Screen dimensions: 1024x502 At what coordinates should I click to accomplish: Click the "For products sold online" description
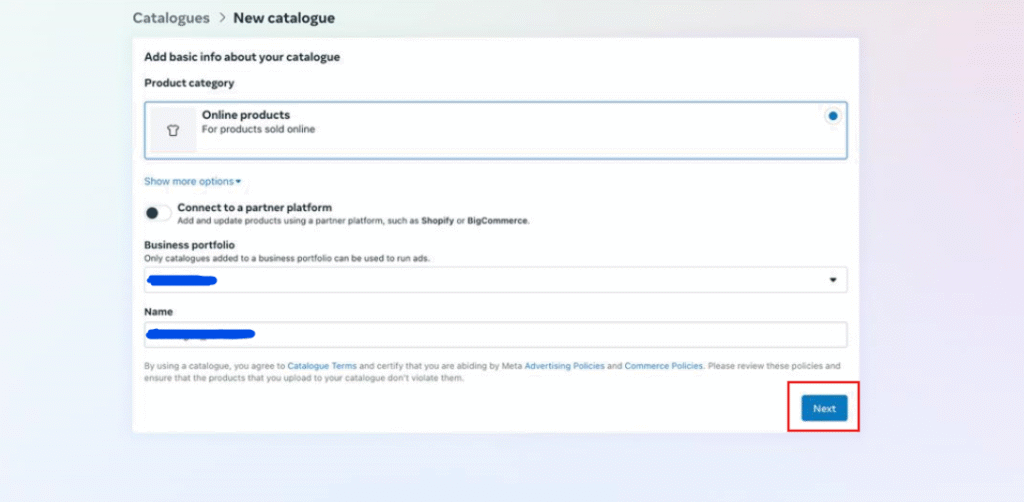tap(258, 129)
